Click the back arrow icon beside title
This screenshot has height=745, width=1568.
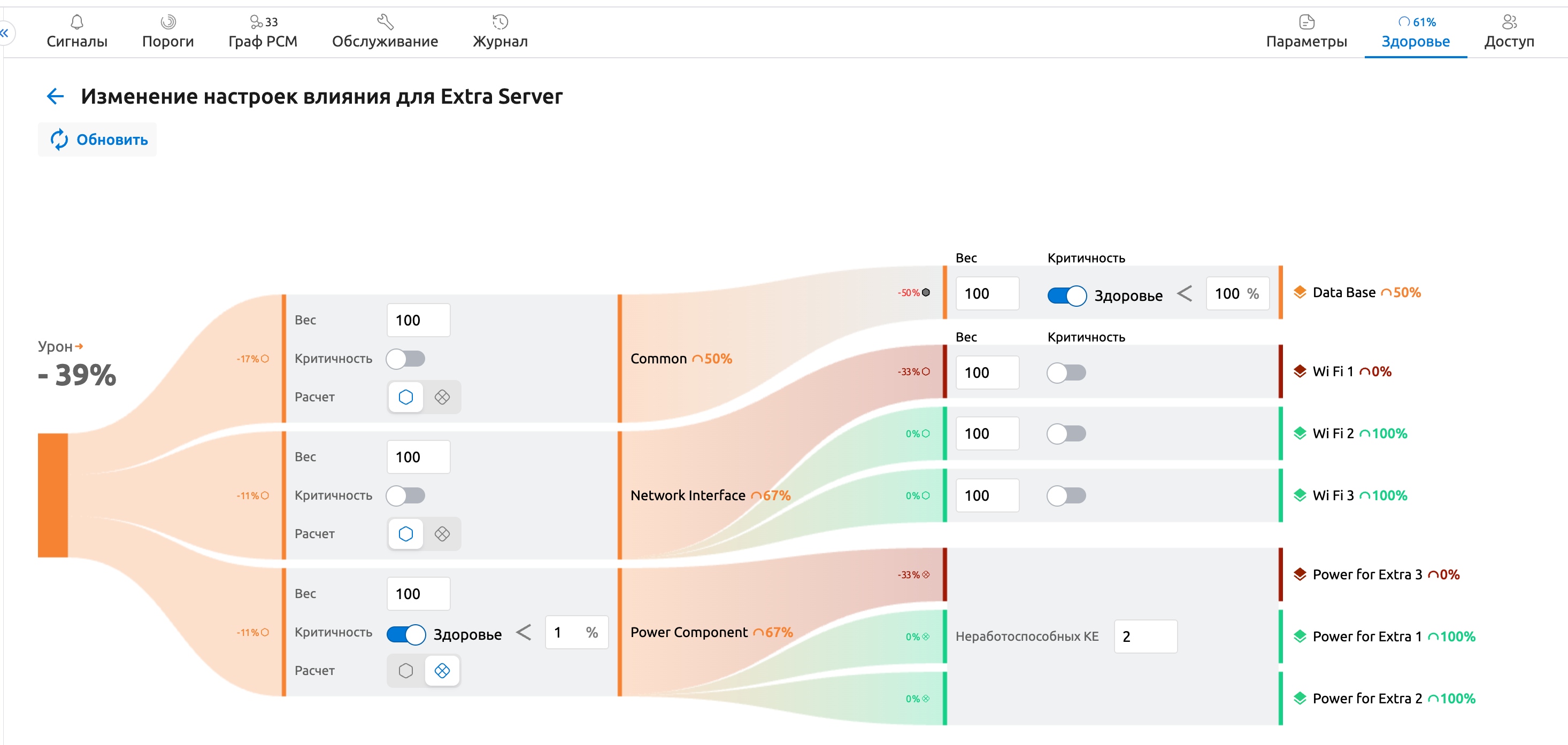56,96
